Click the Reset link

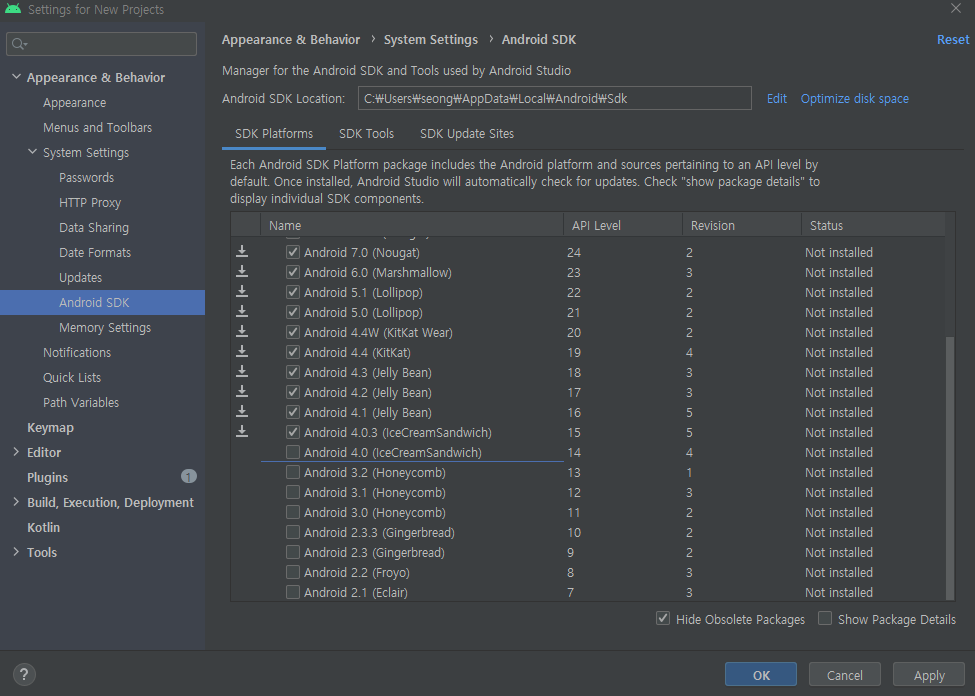point(953,39)
